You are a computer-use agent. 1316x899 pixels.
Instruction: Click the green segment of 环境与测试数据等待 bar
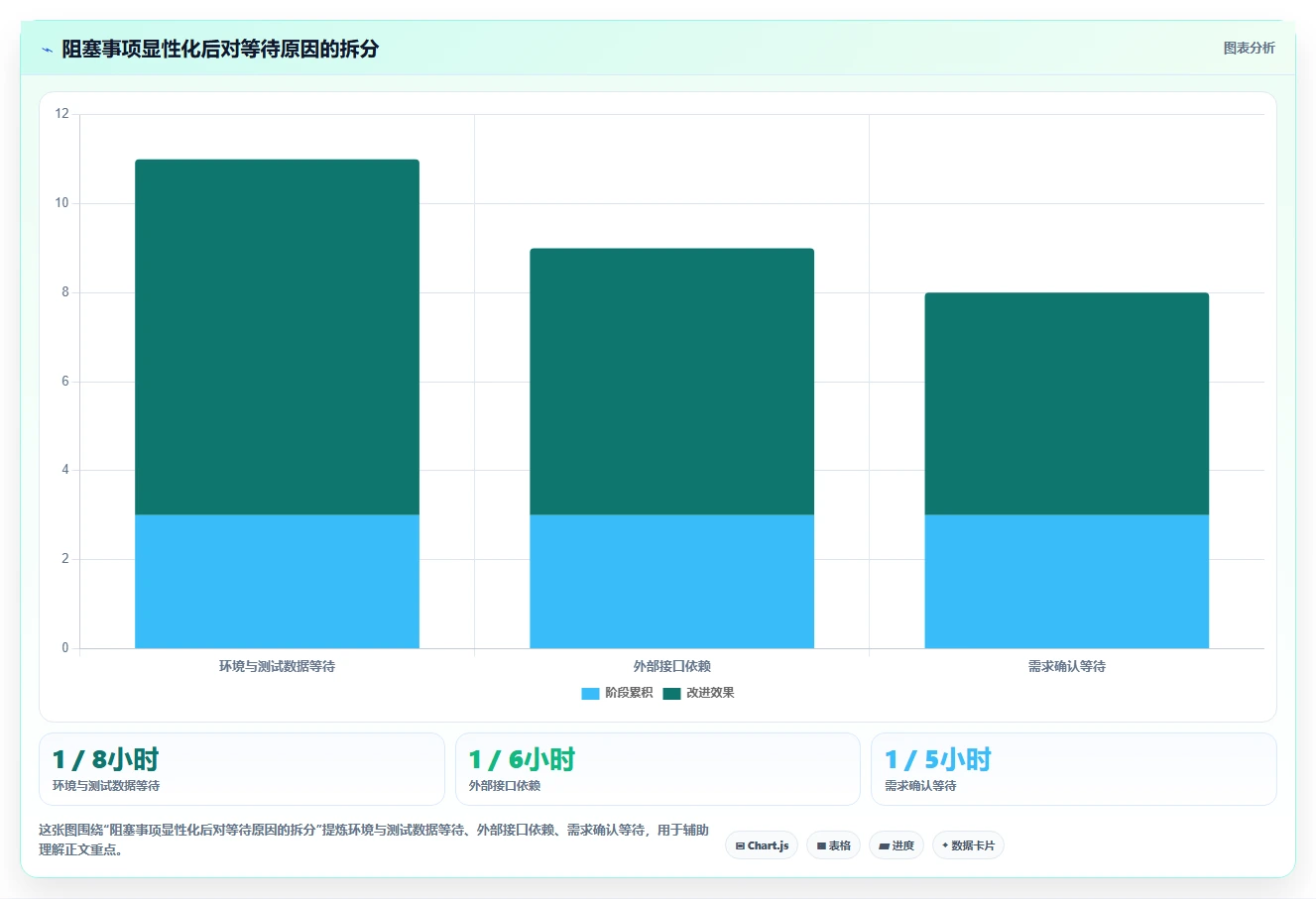277,337
